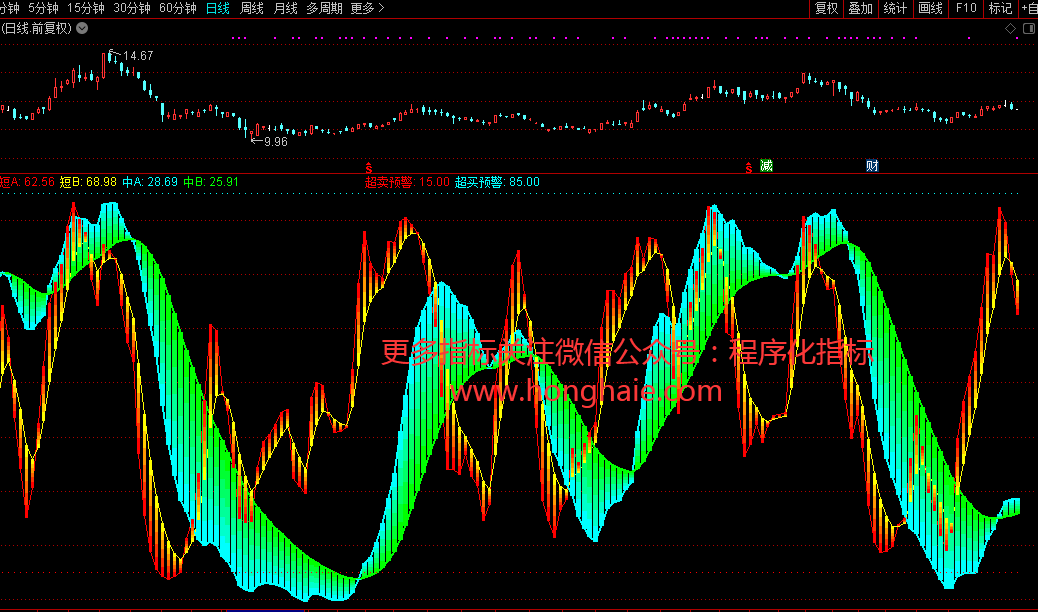Switch to the 周线 weekly period
The width and height of the screenshot is (1038, 612).
pos(252,8)
